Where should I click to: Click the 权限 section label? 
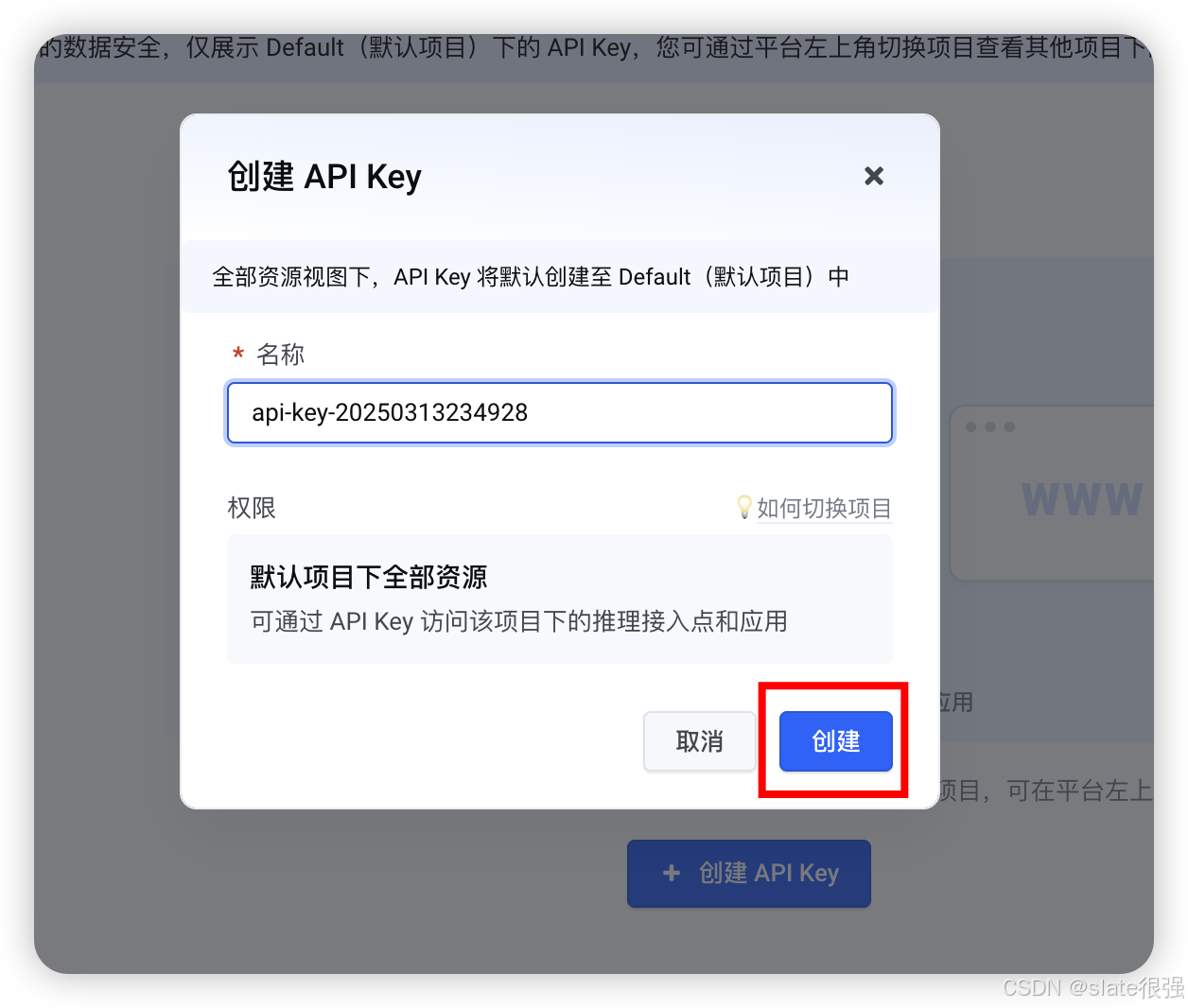coord(252,508)
